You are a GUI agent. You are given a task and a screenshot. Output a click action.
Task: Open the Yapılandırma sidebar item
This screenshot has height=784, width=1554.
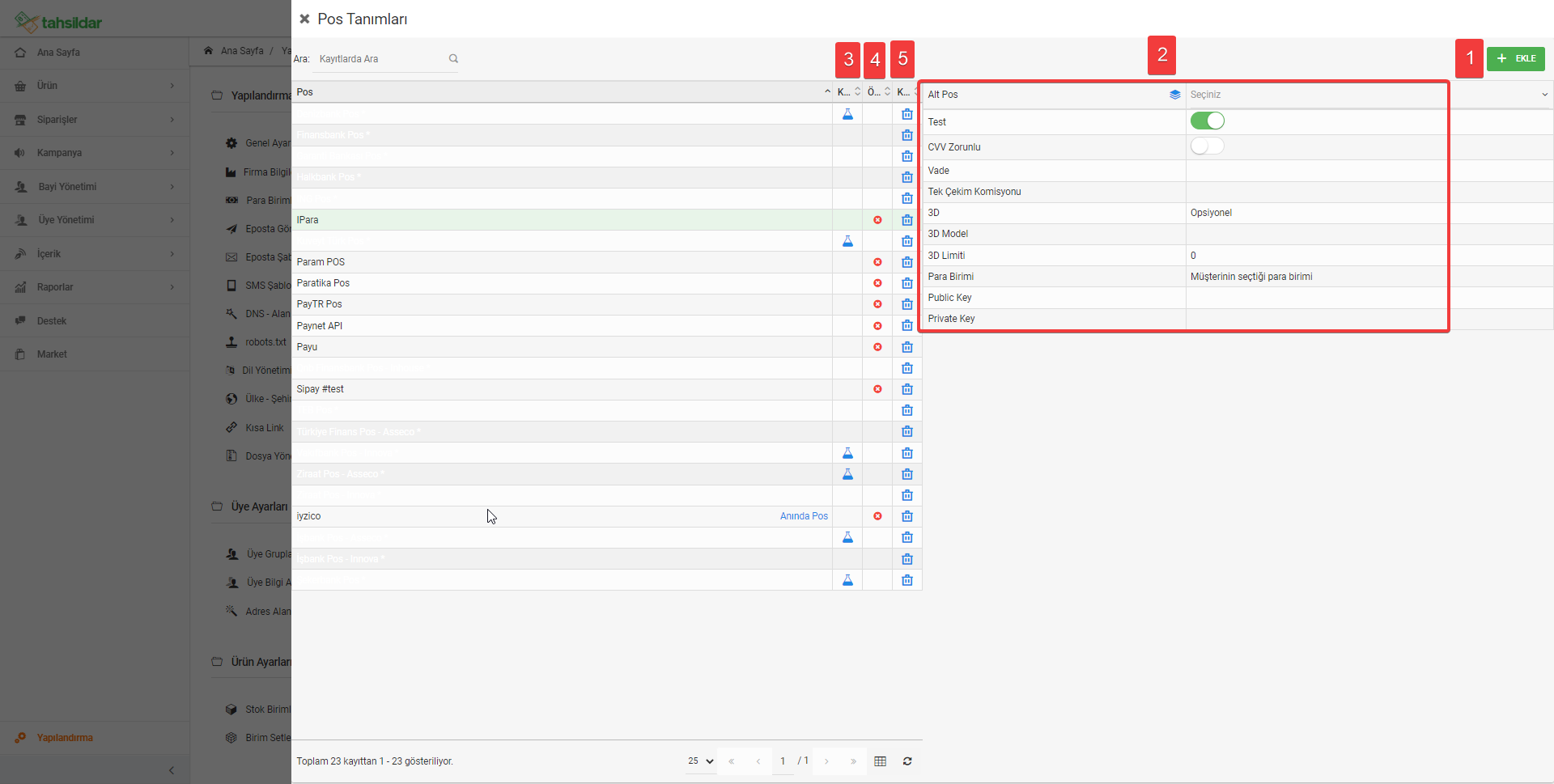click(x=95, y=738)
